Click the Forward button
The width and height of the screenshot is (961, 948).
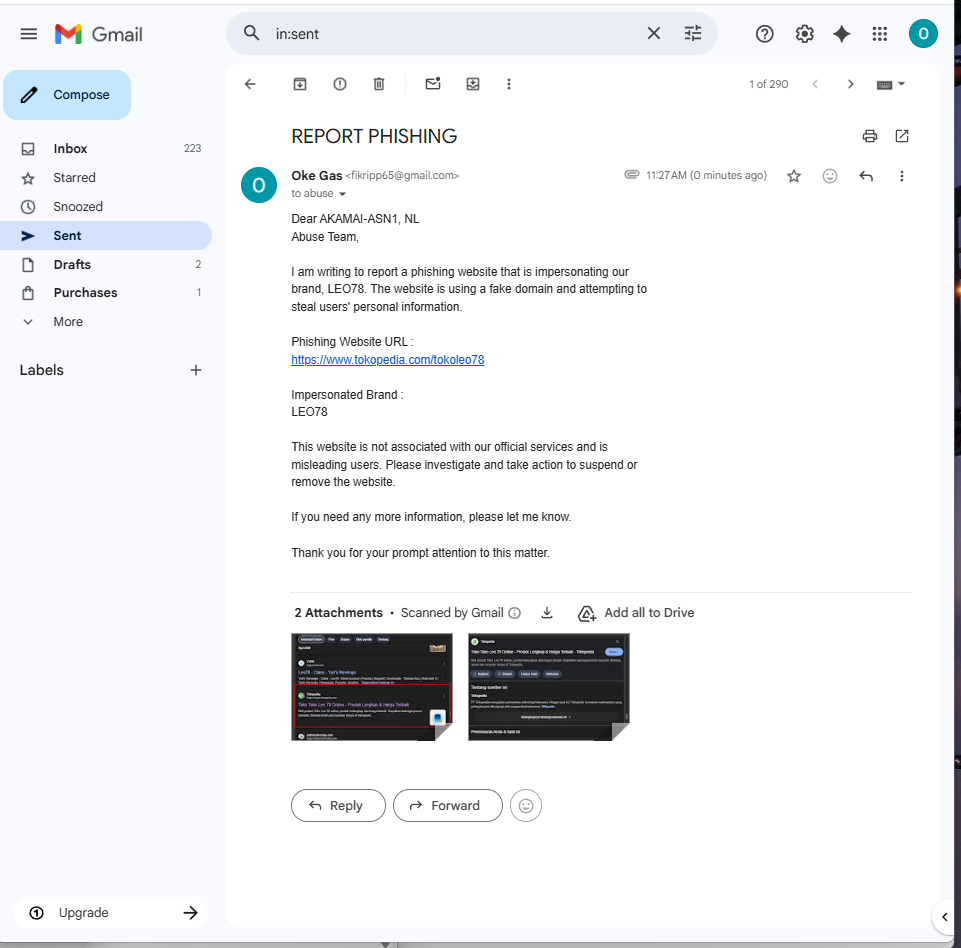click(x=447, y=805)
